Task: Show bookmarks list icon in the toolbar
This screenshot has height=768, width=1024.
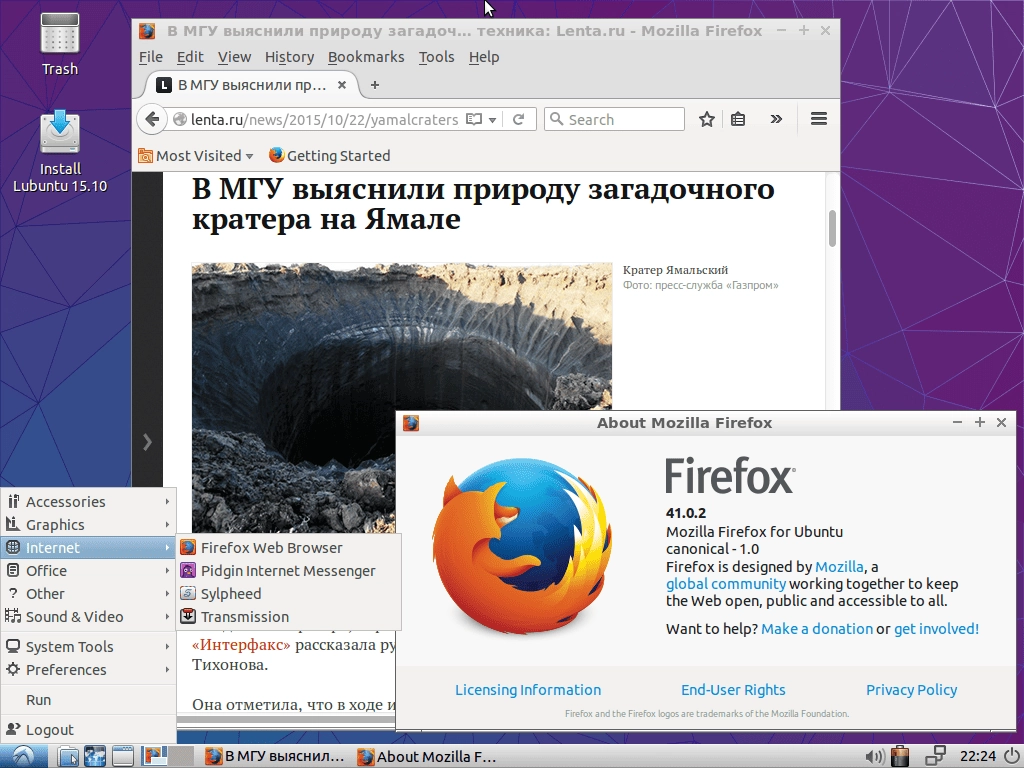Action: click(738, 120)
